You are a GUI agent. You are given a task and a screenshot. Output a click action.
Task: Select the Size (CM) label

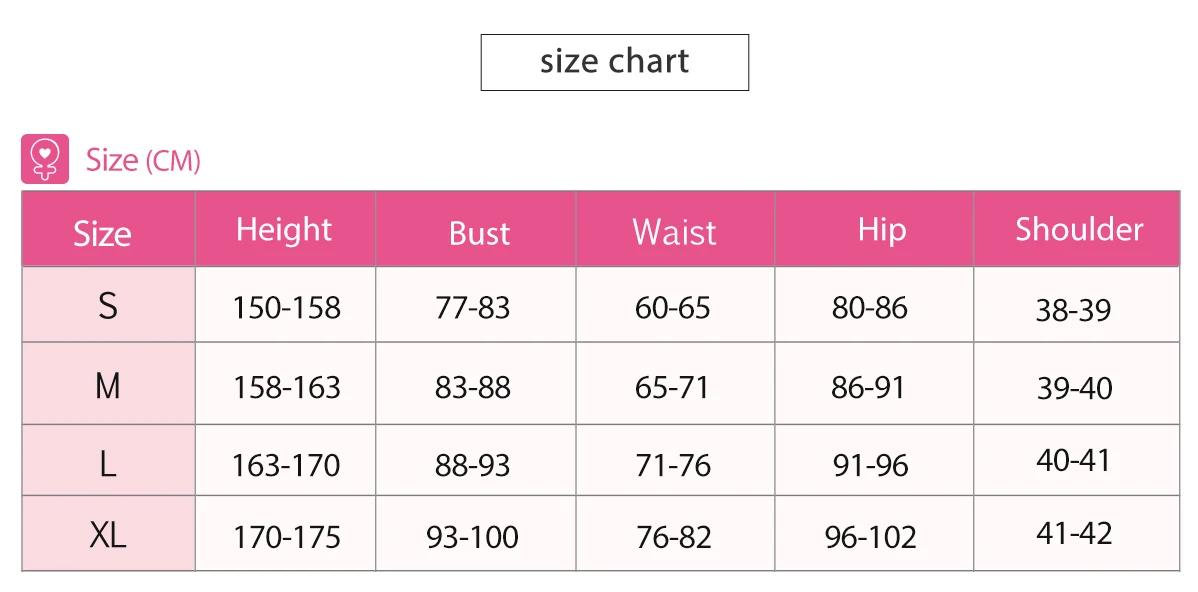(x=143, y=160)
